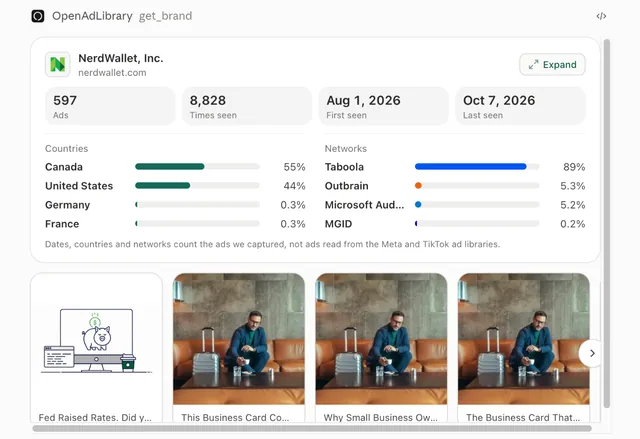Image resolution: width=640 pixels, height=439 pixels.
Task: Click the France percentage bar
Action: click(197, 224)
